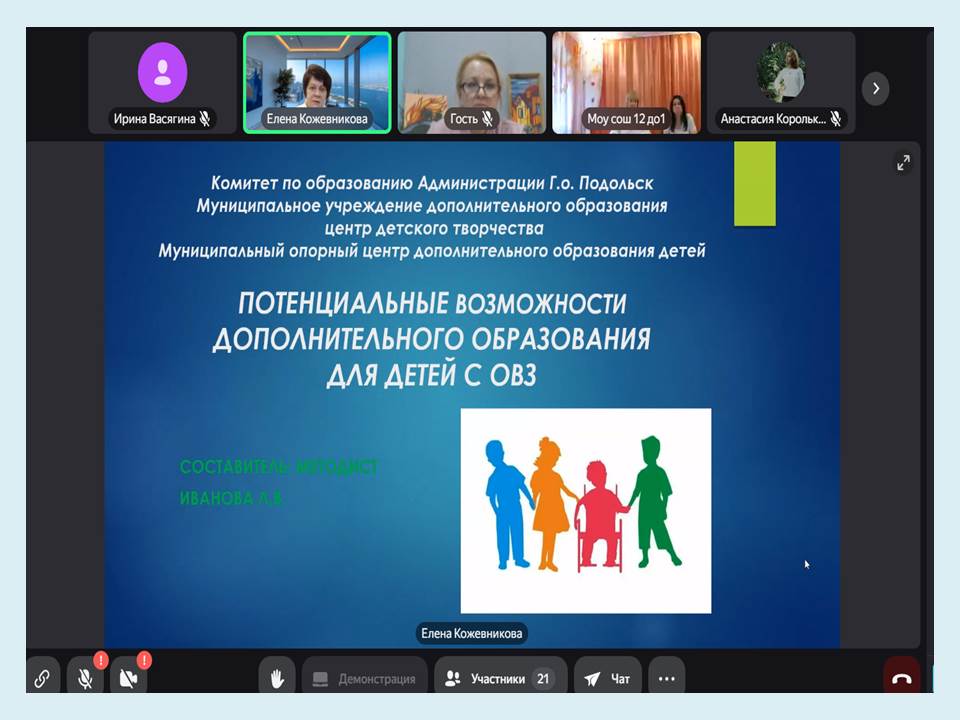Click the participant count badge 21
Viewport: 960px width, 720px height.
(x=543, y=678)
